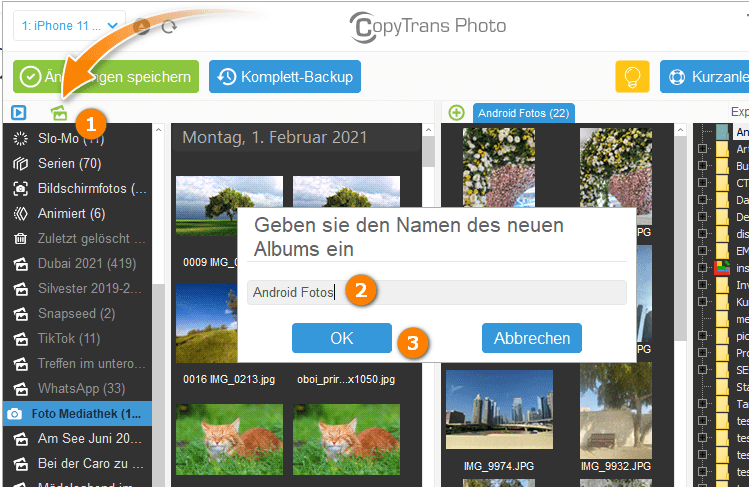Click the PC photos pane scroll-up arrow
This screenshot has width=749, height=487.
[x=681, y=129]
